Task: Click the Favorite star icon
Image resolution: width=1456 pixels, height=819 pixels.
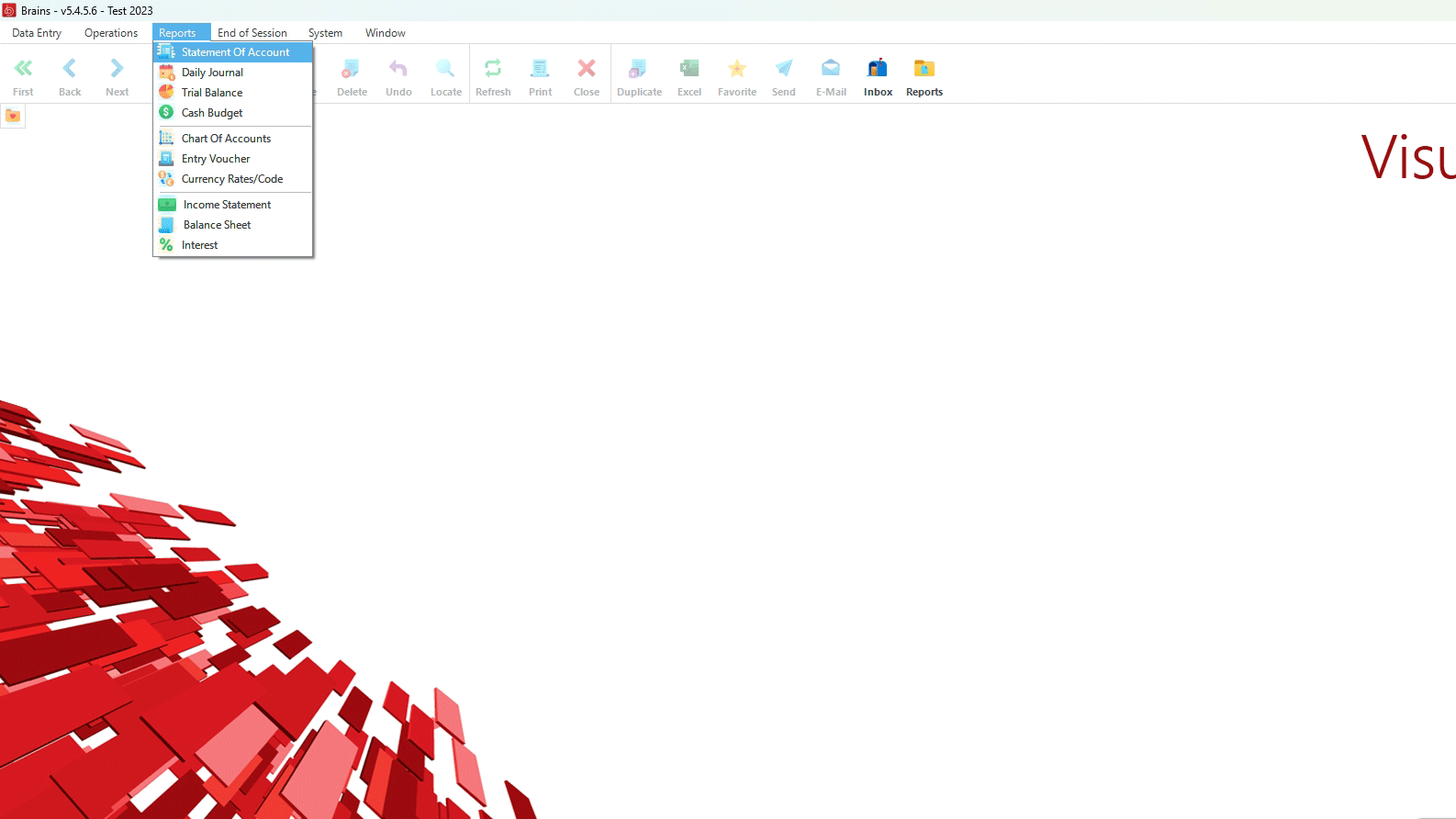Action: coord(737,68)
